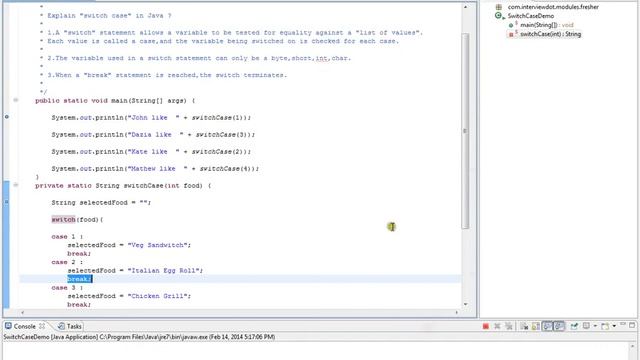640x360 pixels.
Task: Click the SwitchCaseDemo [Java Application] console description
Action: (139, 337)
